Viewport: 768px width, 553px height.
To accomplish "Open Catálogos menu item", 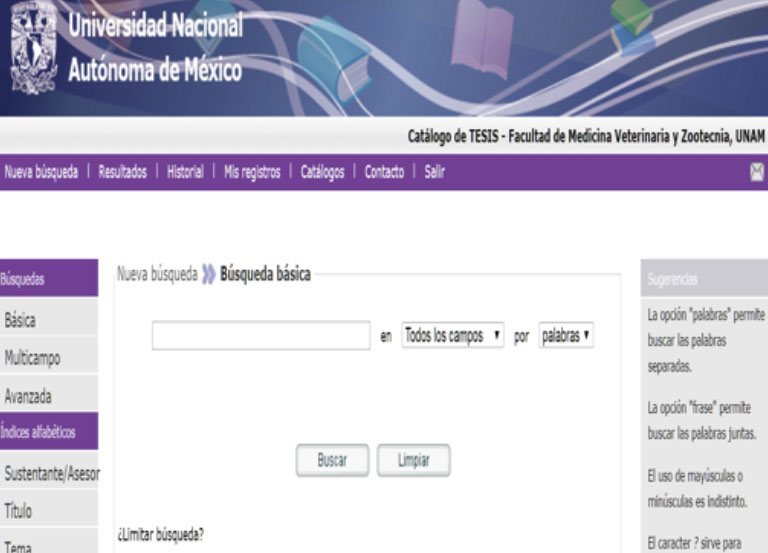I will click(x=322, y=172).
